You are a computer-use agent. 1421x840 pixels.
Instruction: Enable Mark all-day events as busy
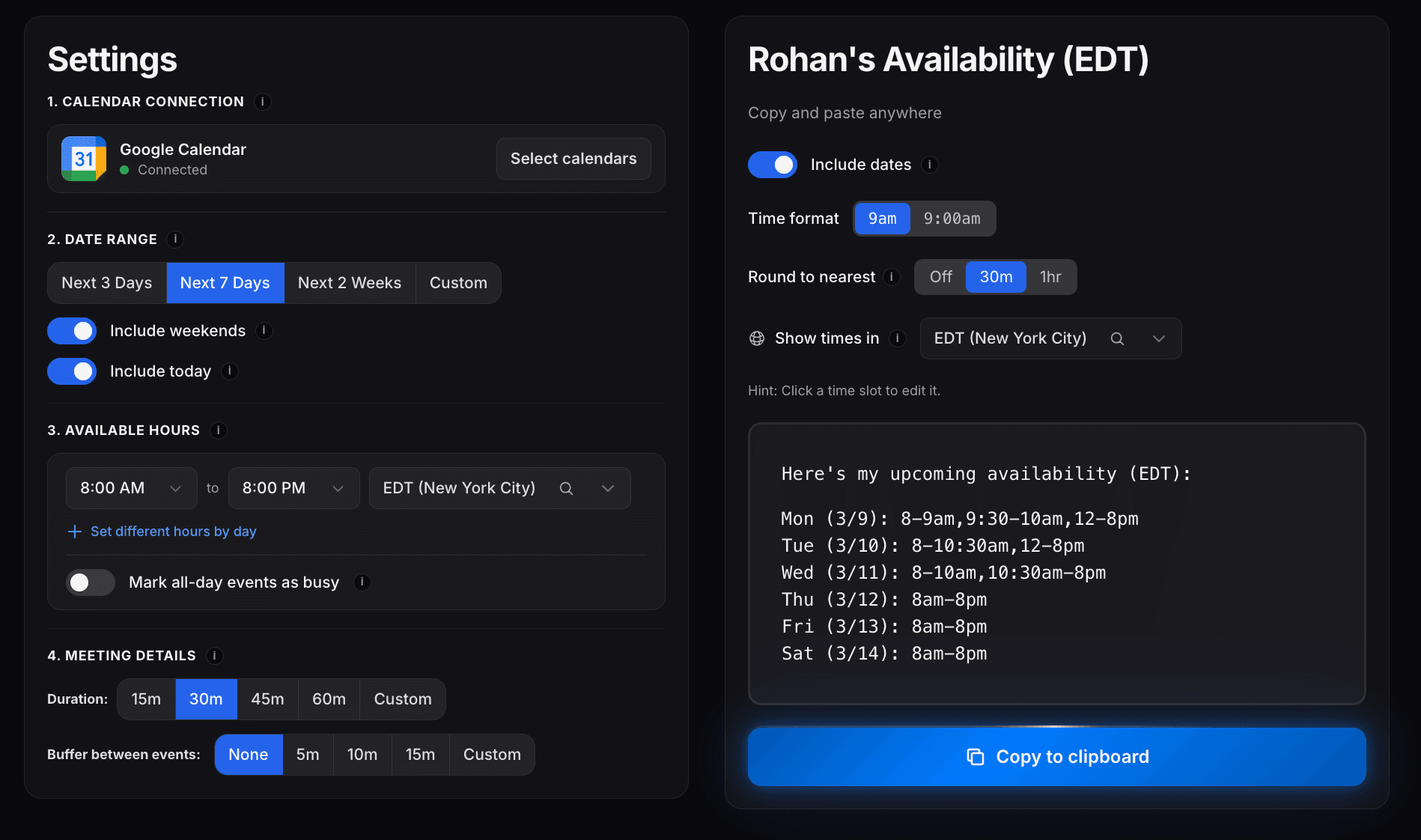[90, 582]
